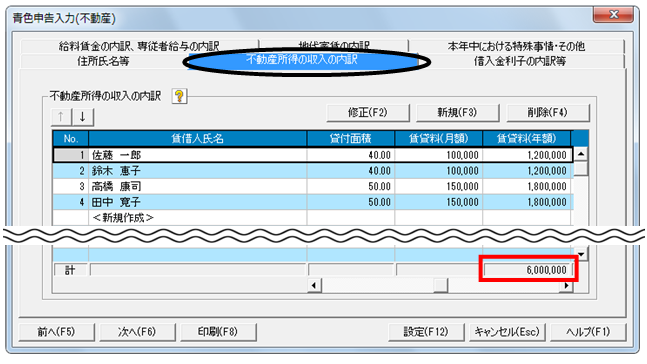Click the yellow question mark help icon
The height and width of the screenshot is (364, 647).
click(179, 96)
